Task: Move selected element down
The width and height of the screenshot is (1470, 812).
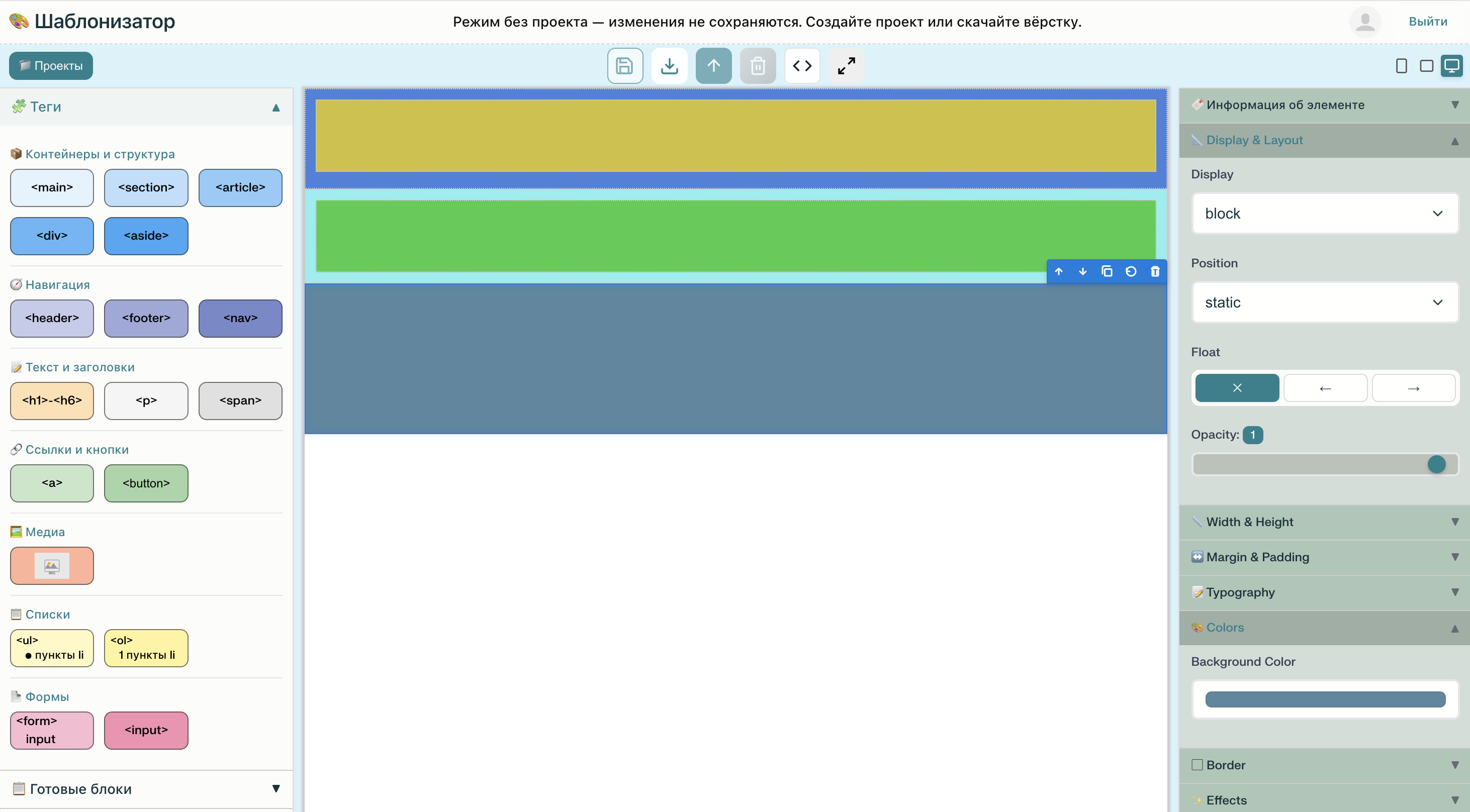Action: (x=1082, y=271)
